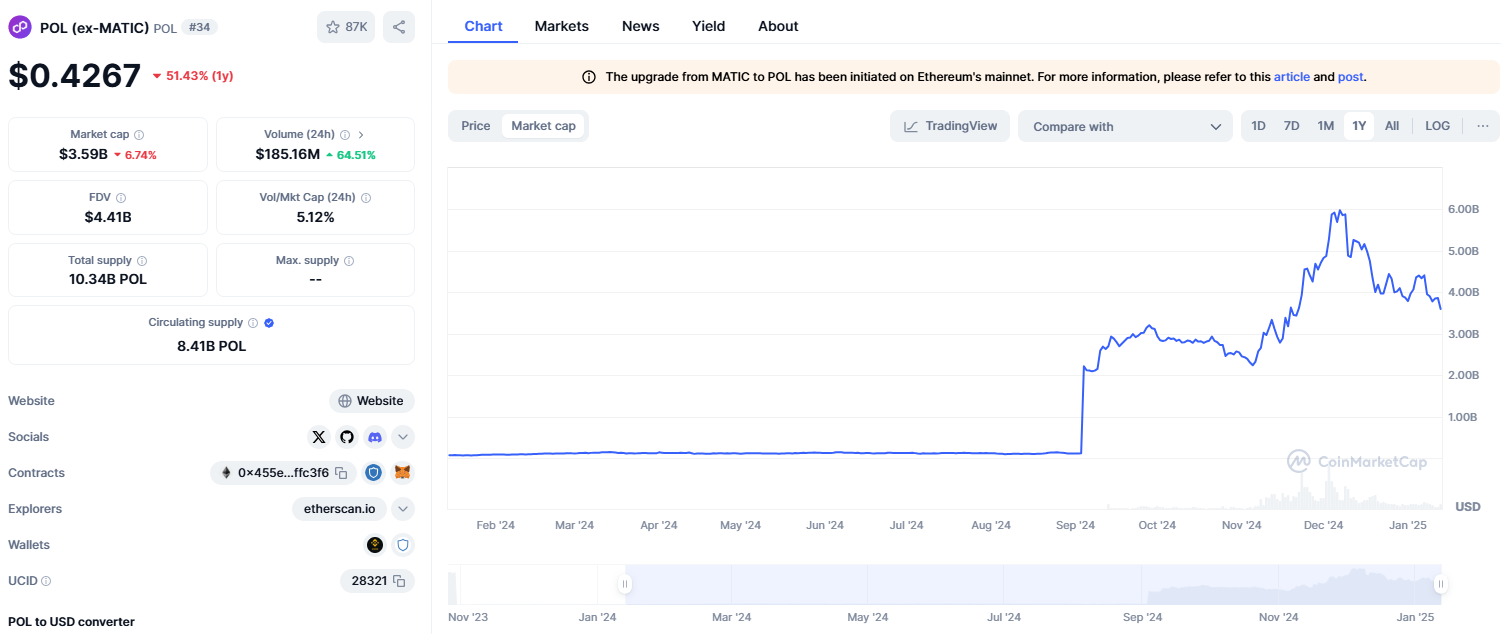This screenshot has height=634, width=1501.
Task: Click the Website link button
Action: click(372, 401)
